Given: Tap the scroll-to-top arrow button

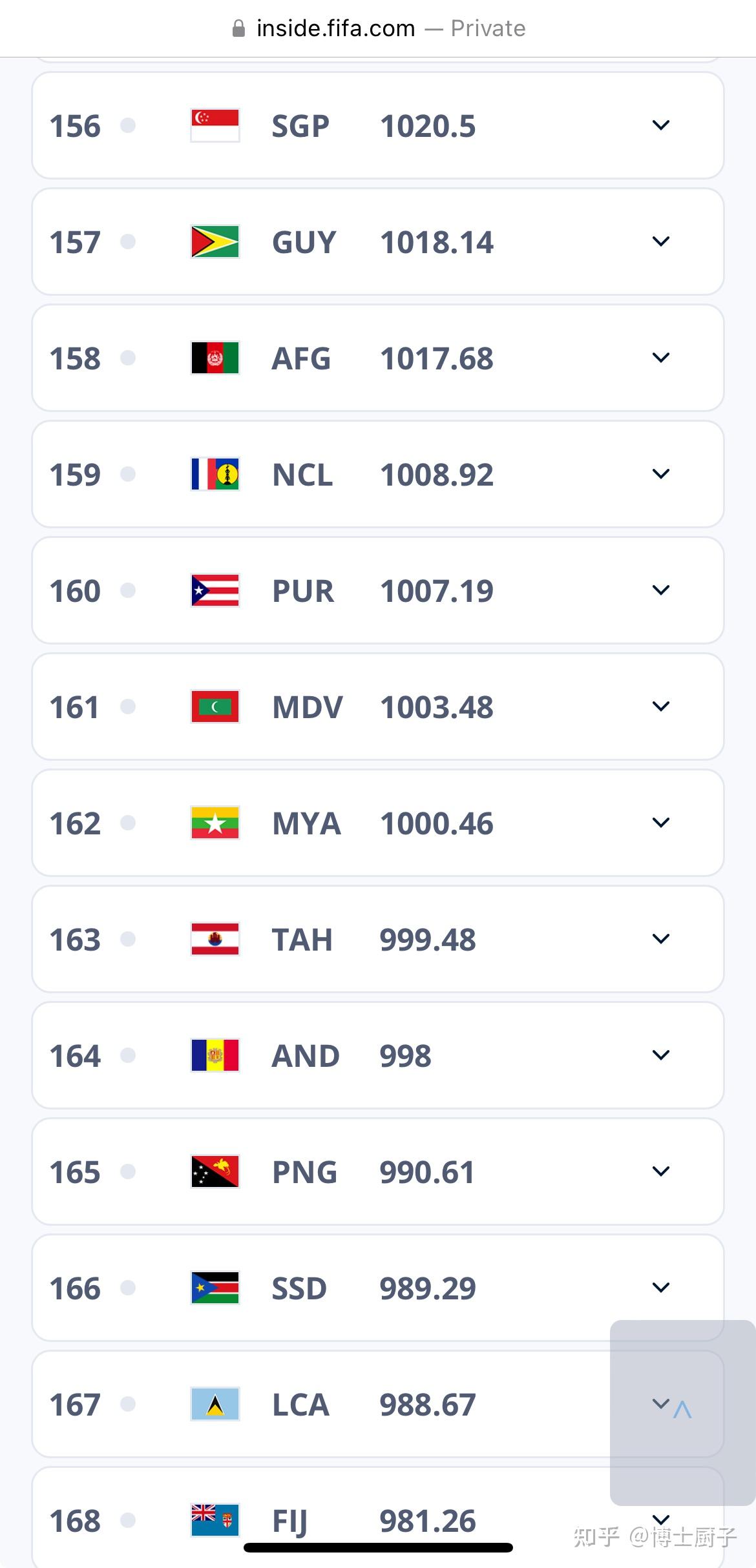Looking at the screenshot, I should (682, 1410).
